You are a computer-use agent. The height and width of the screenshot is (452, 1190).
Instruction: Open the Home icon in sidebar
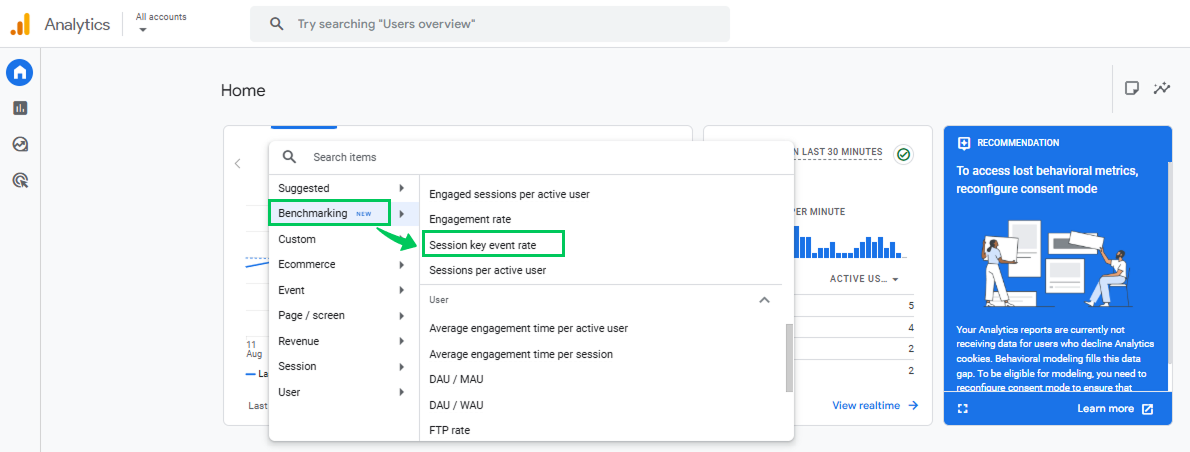pos(20,73)
